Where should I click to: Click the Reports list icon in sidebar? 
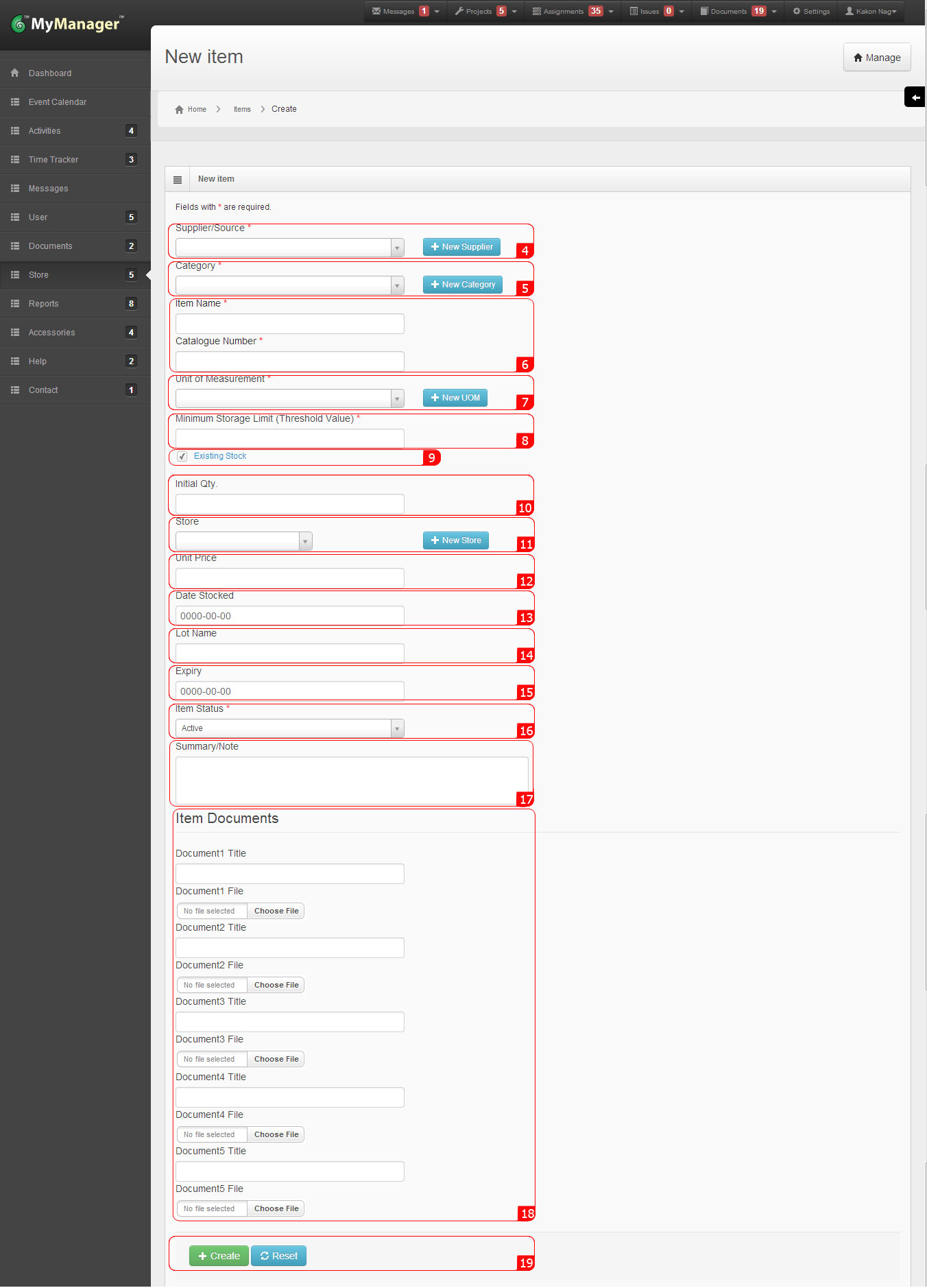(15, 303)
